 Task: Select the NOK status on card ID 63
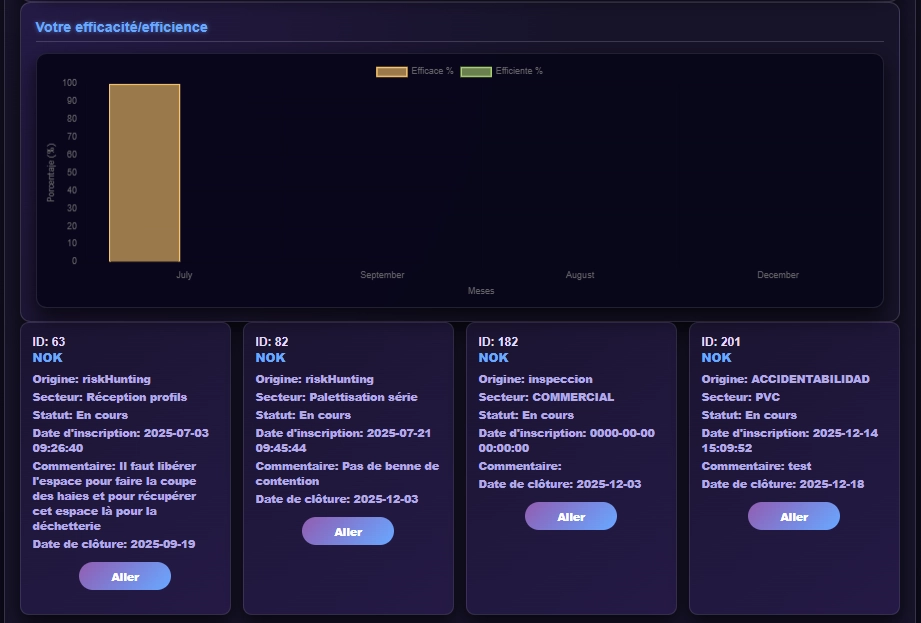(47, 358)
